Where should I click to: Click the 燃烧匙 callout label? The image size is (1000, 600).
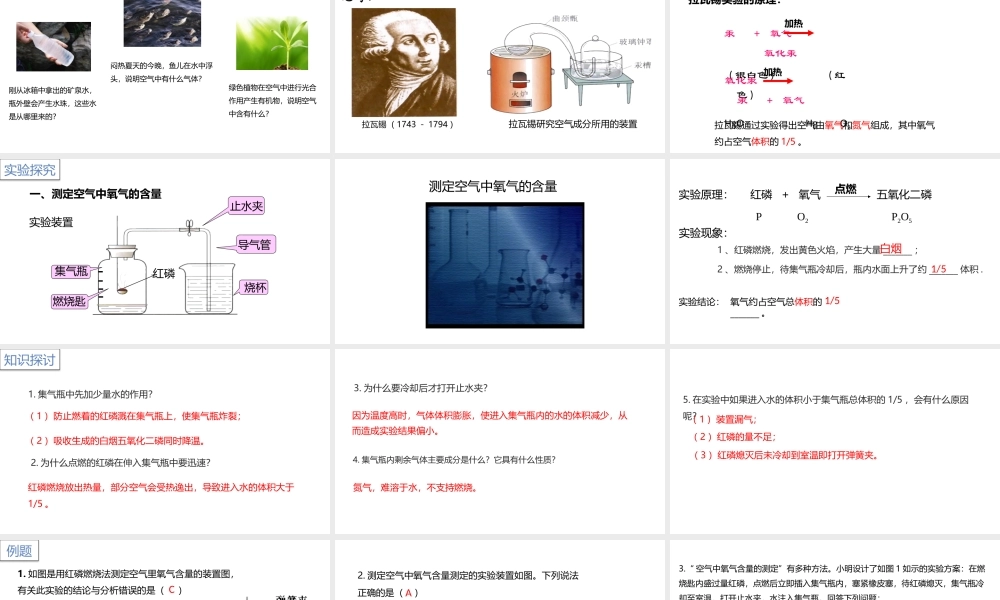point(69,301)
